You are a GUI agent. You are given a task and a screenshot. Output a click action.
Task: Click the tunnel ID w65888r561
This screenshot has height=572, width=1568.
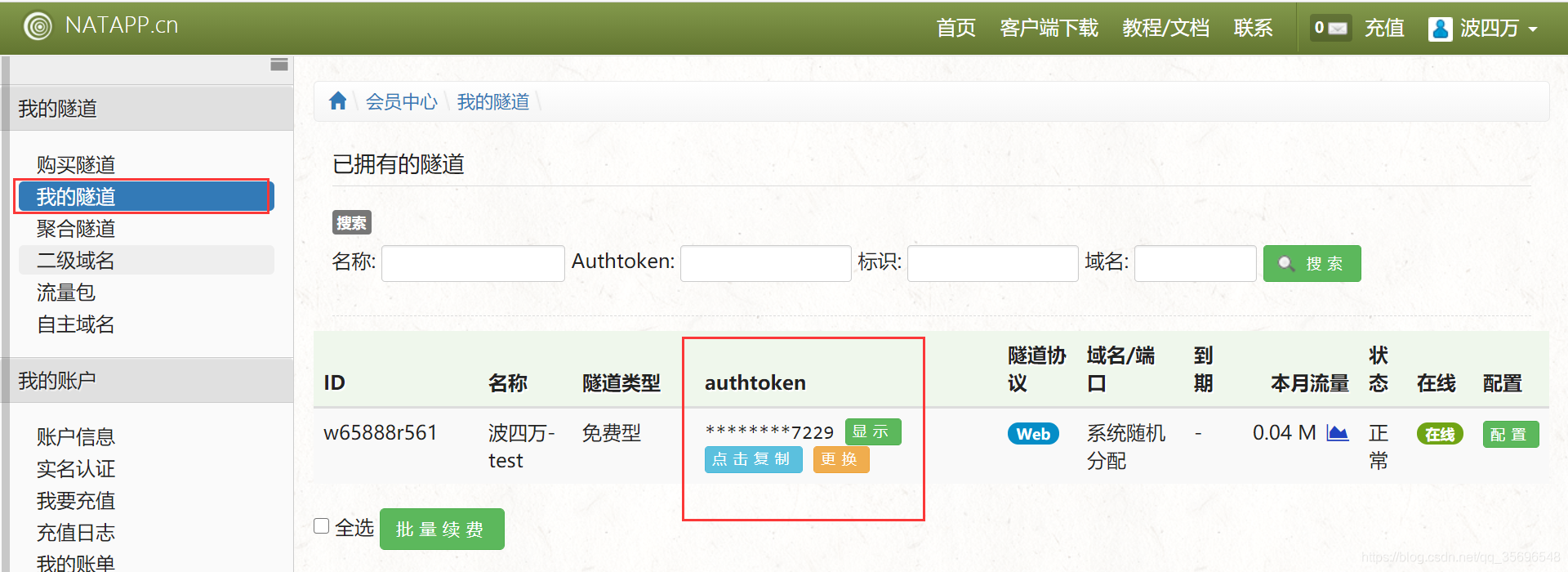[381, 432]
